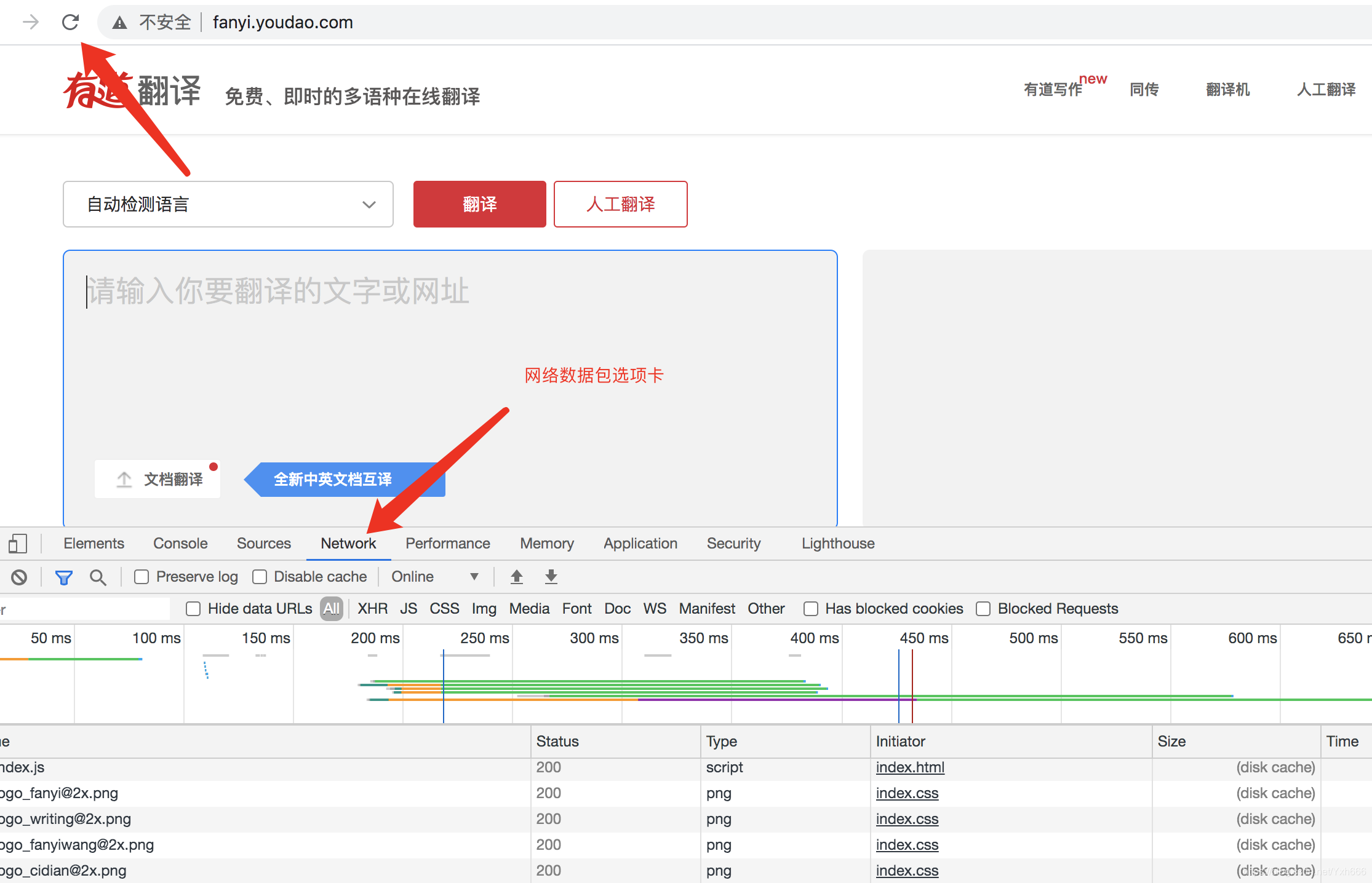Toggle the DevTools device toolbar icon
This screenshot has height=883, width=1372.
pyautogui.click(x=18, y=544)
